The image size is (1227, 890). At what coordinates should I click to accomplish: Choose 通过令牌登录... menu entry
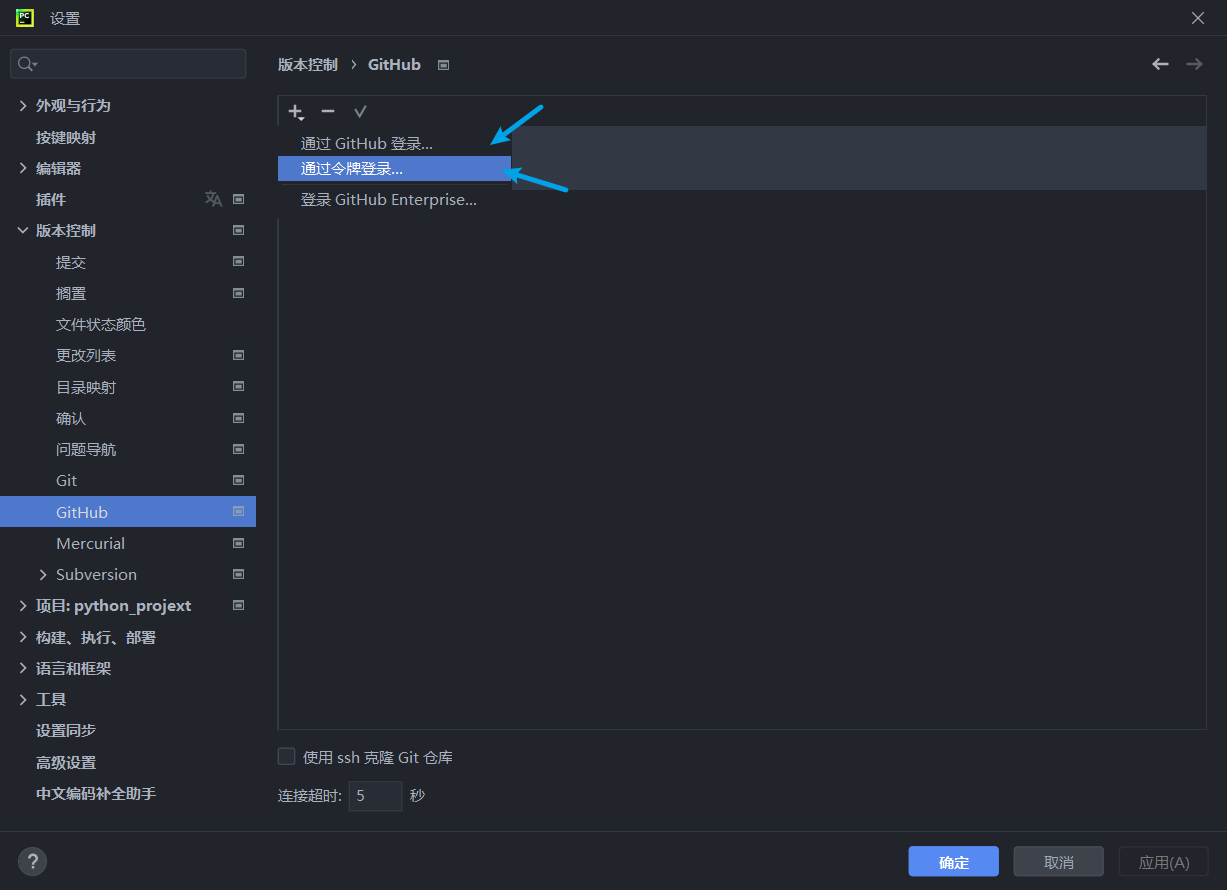[395, 169]
